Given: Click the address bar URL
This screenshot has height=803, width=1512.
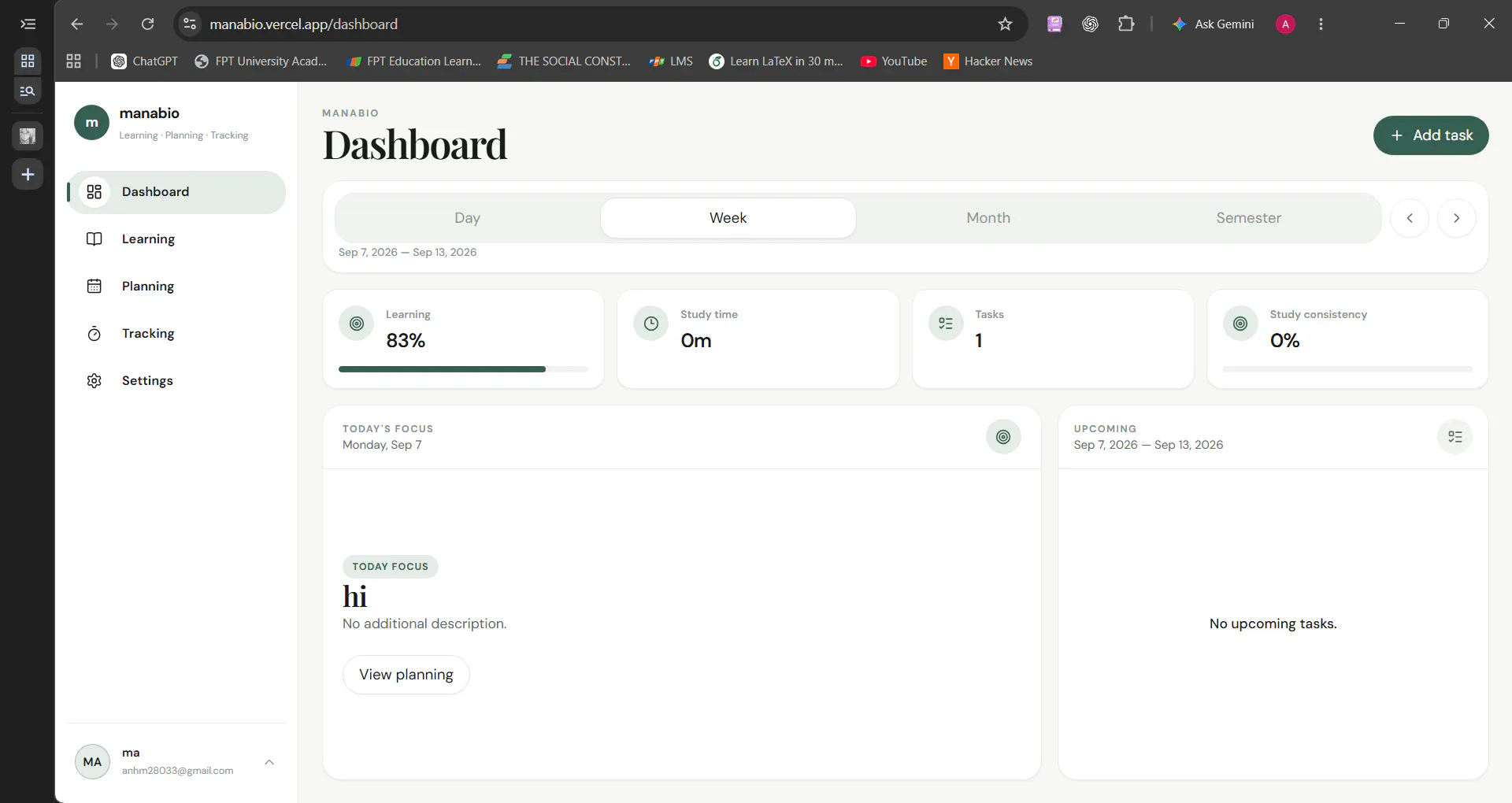Looking at the screenshot, I should point(304,24).
